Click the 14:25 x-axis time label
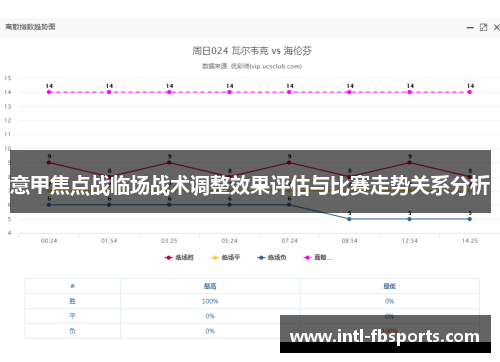This screenshot has width=500, height=362. (x=470, y=241)
